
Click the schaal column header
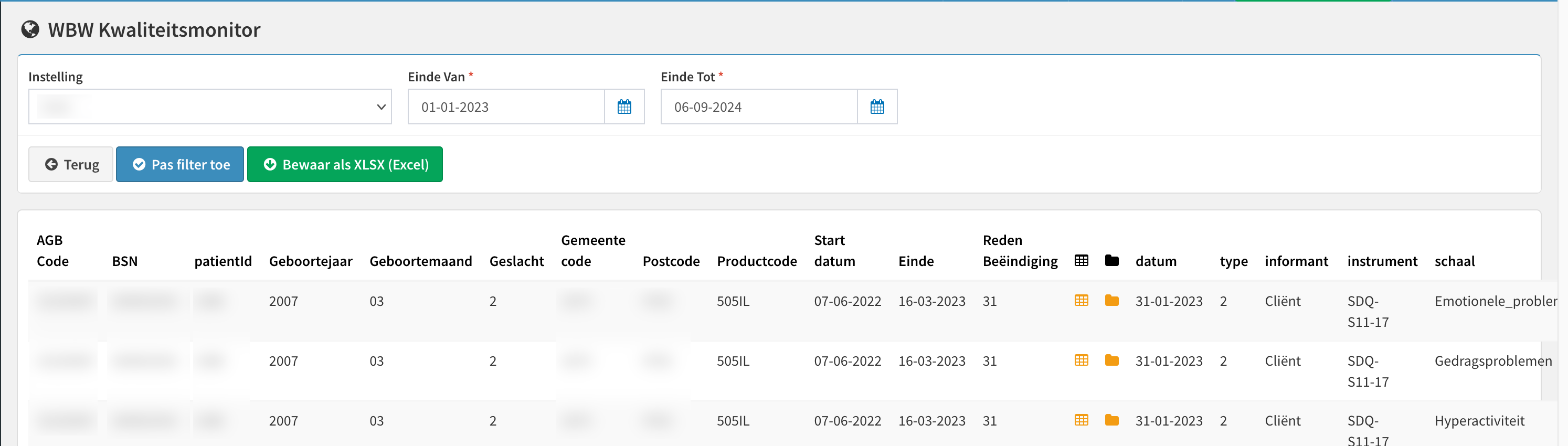tap(1455, 261)
